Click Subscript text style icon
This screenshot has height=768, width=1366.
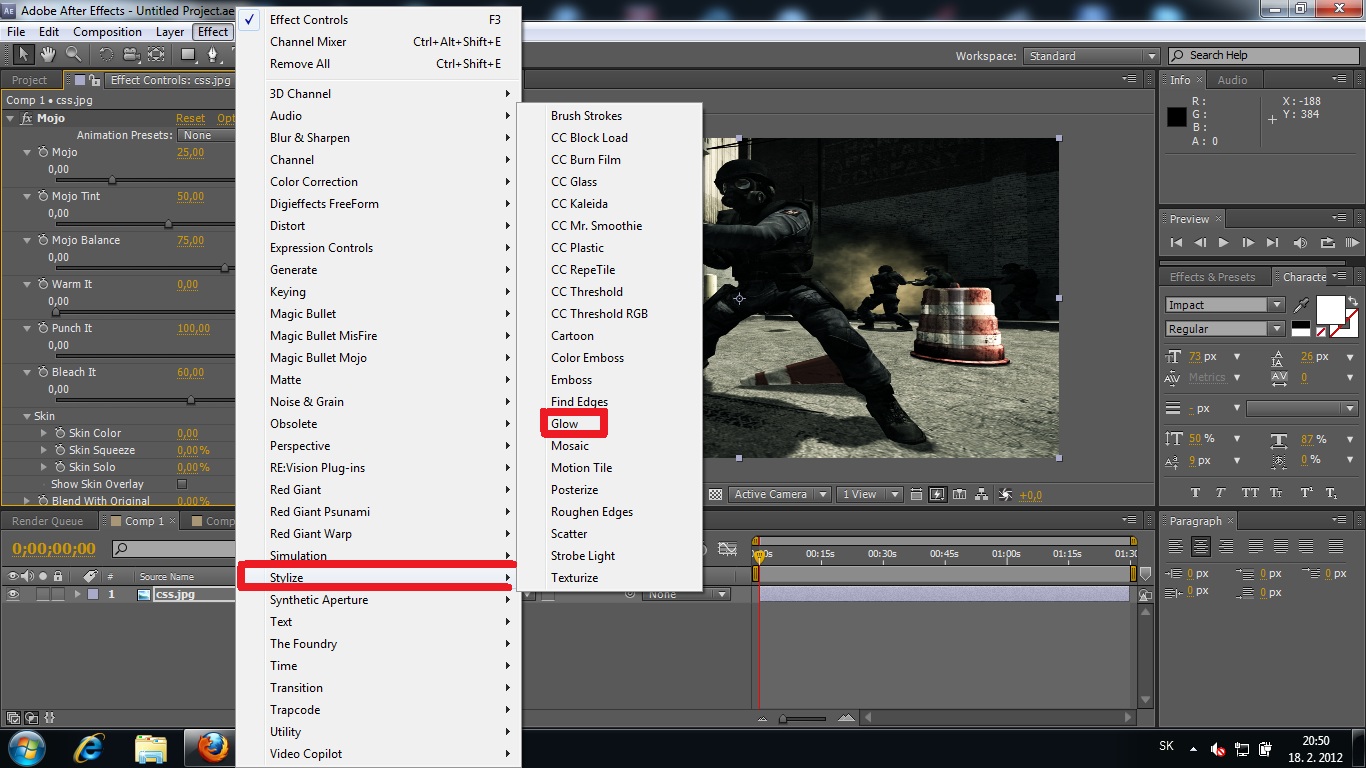coord(1331,493)
